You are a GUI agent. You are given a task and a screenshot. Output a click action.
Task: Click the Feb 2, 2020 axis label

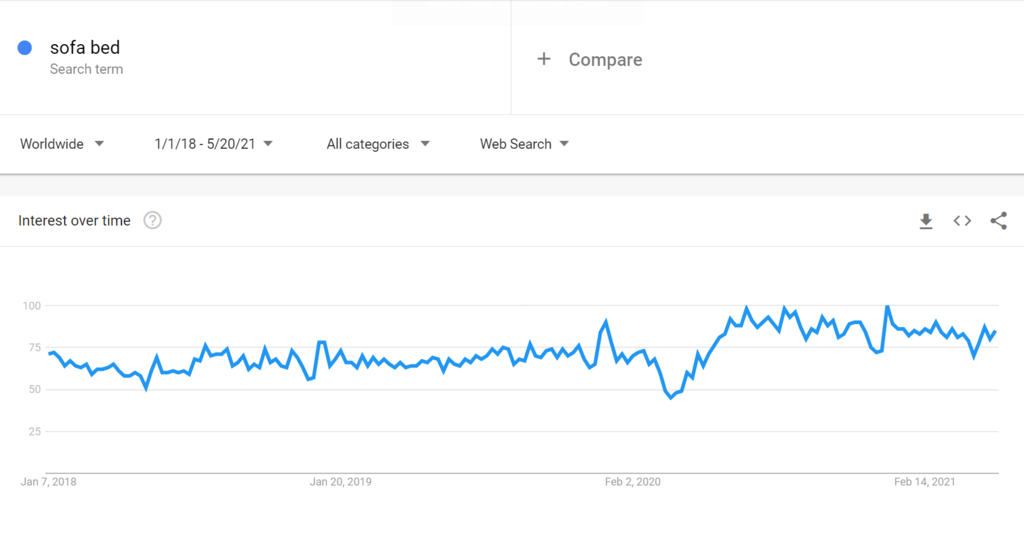(633, 482)
